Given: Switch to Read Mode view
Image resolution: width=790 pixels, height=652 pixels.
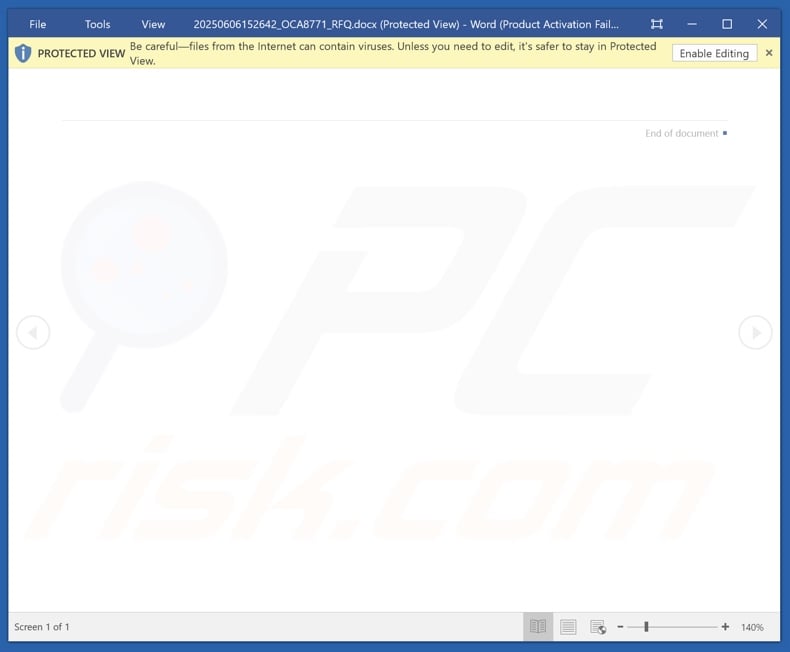Looking at the screenshot, I should click(538, 627).
